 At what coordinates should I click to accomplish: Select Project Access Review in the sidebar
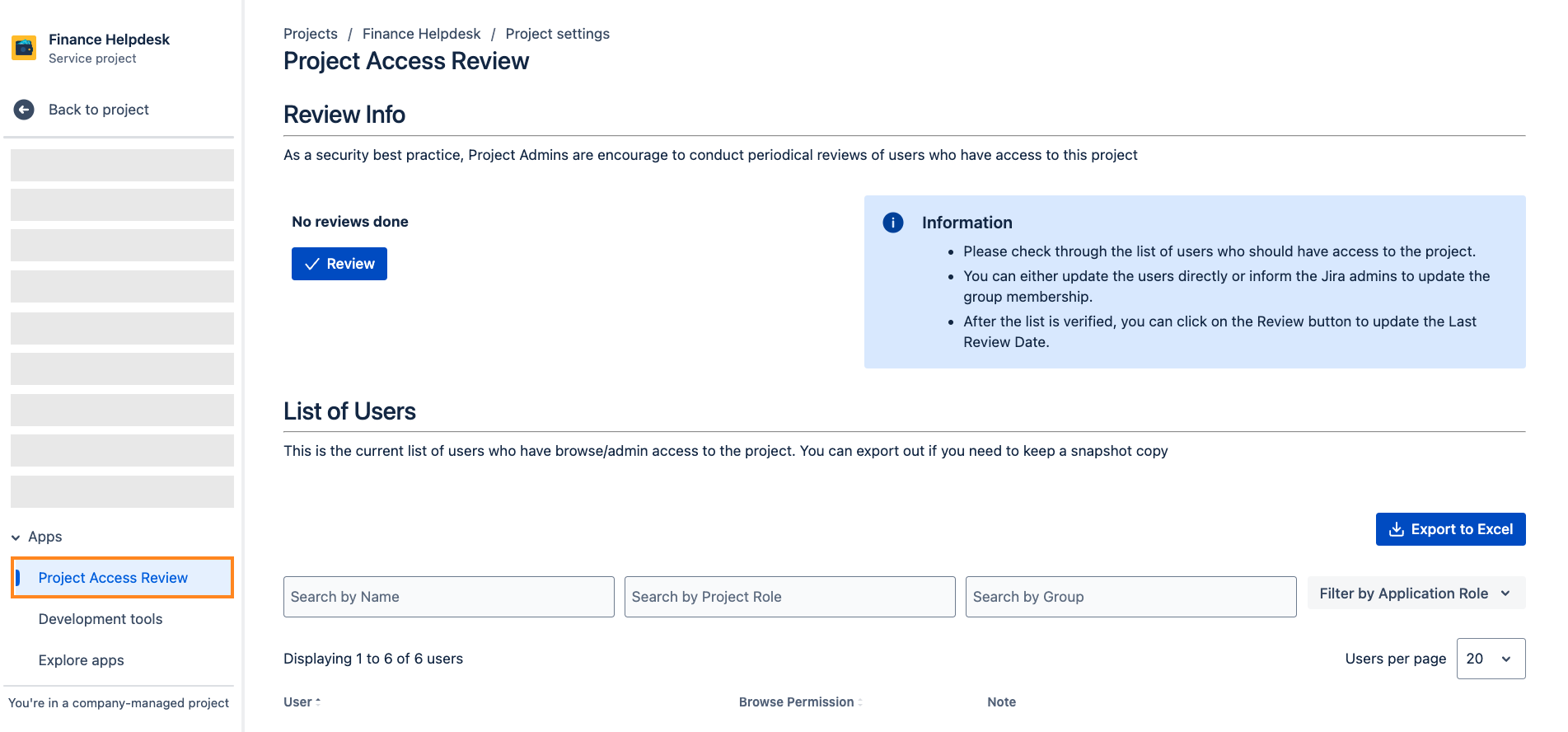tap(112, 577)
